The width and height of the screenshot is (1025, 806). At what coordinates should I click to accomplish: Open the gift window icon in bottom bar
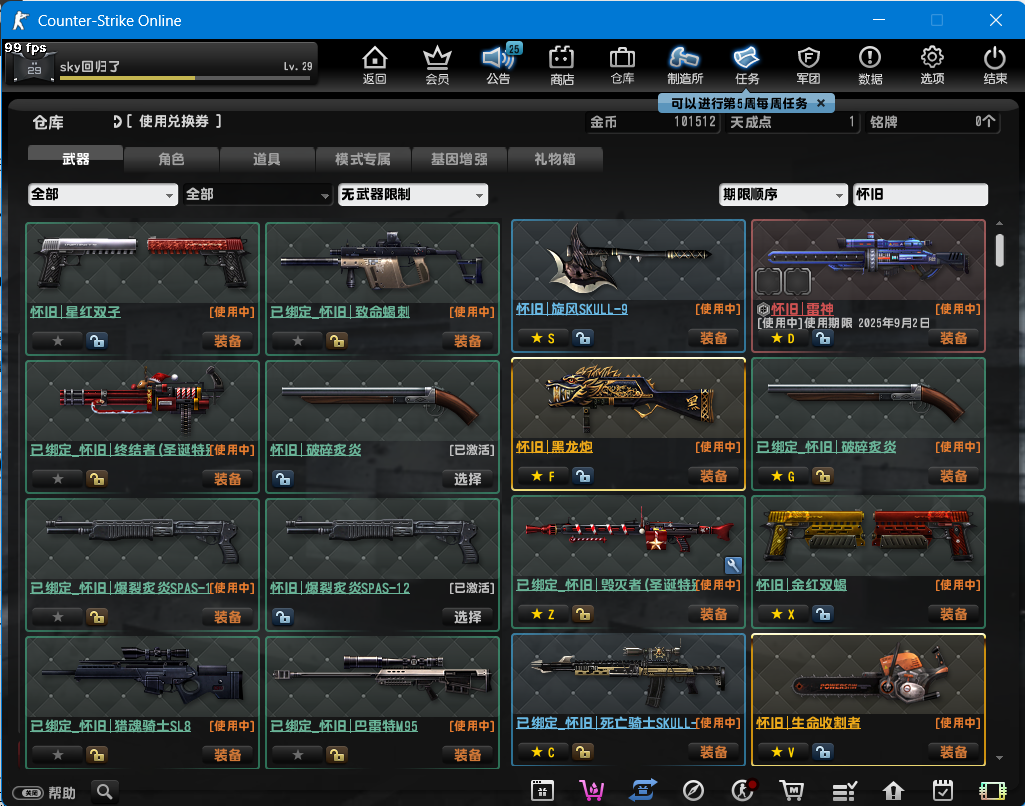[543, 790]
